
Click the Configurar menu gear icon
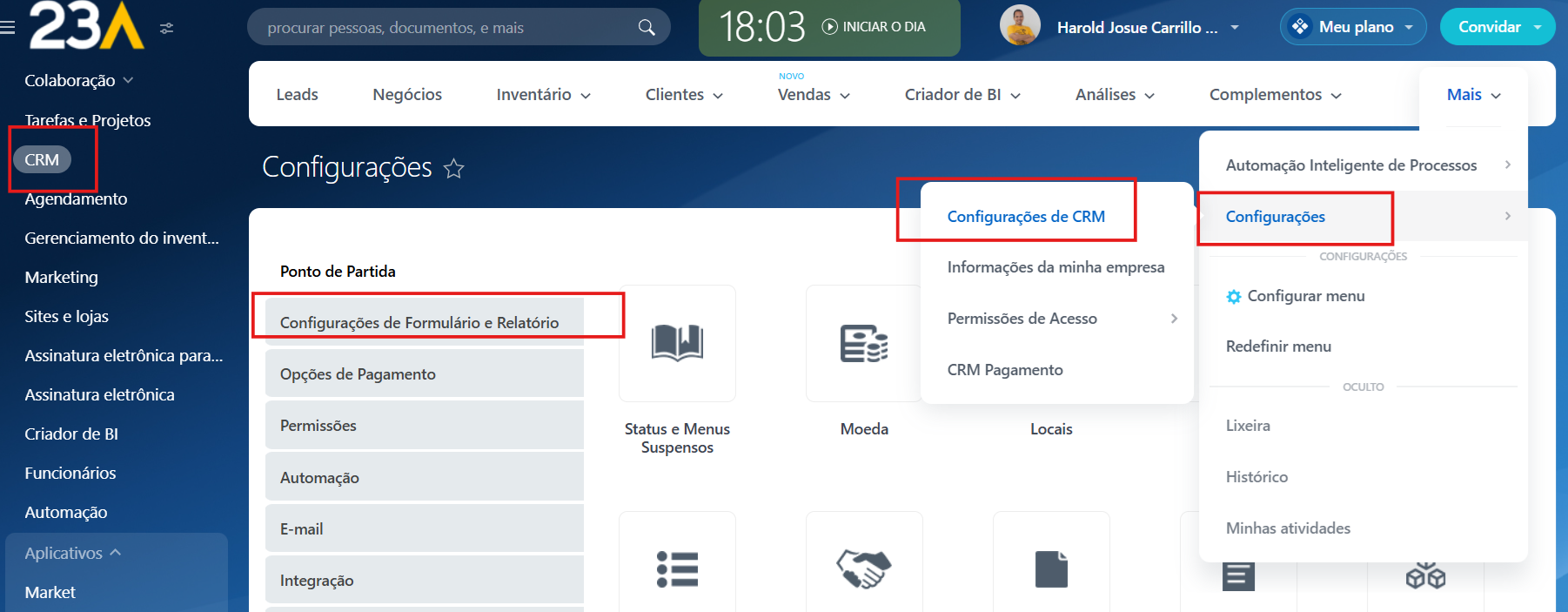click(1233, 297)
